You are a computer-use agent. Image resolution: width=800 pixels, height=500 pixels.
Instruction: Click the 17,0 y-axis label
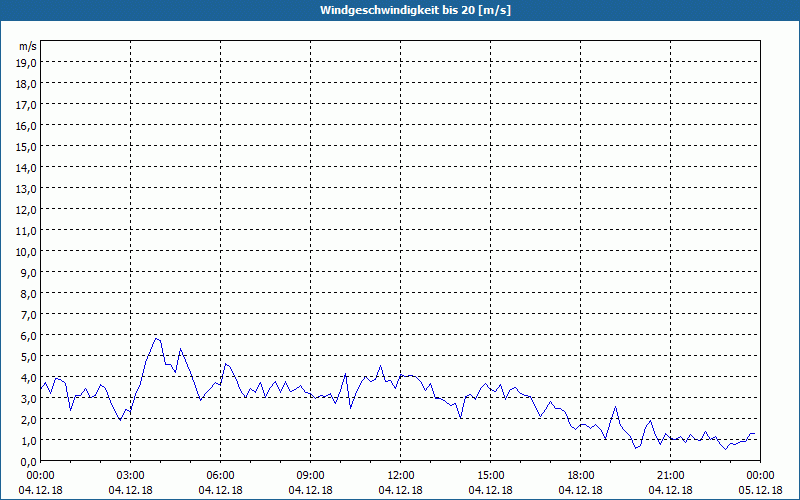pos(27,105)
